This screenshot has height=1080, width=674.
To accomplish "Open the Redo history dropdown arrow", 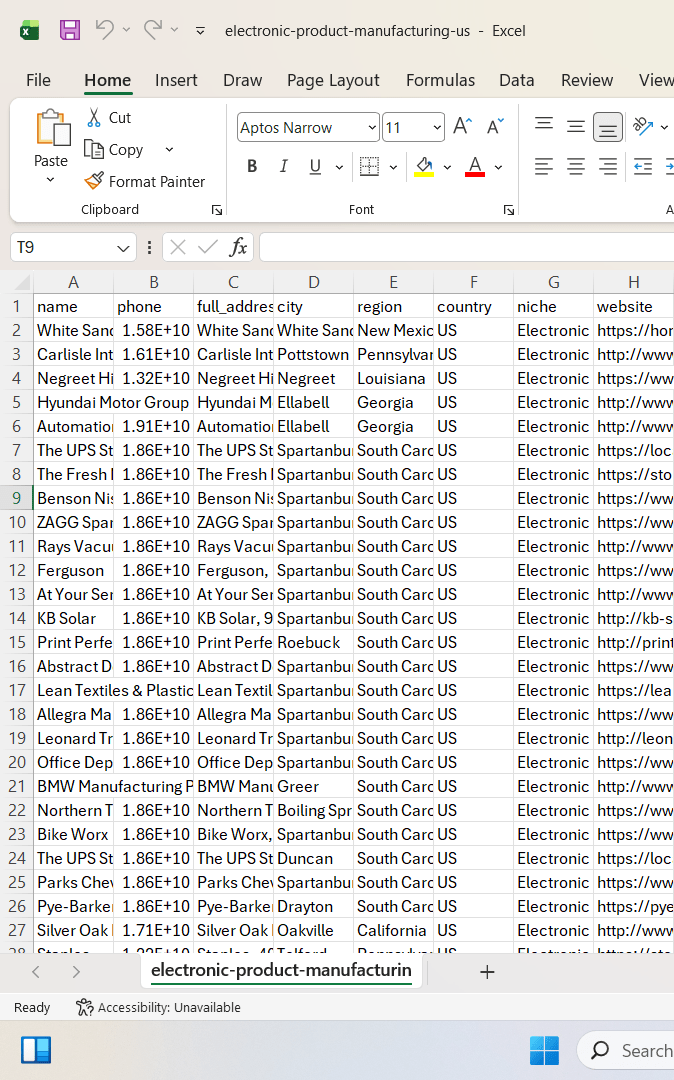I will 174,30.
